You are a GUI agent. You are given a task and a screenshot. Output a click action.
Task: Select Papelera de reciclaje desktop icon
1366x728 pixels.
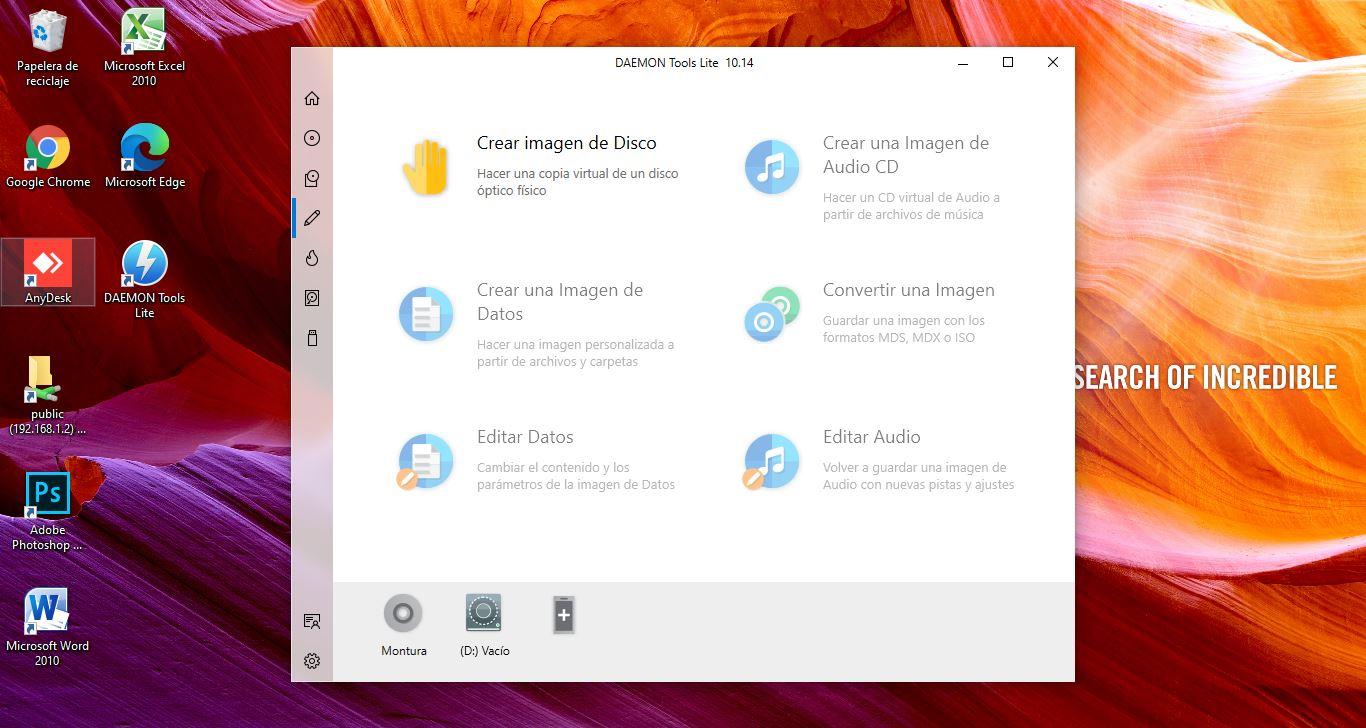[x=47, y=48]
